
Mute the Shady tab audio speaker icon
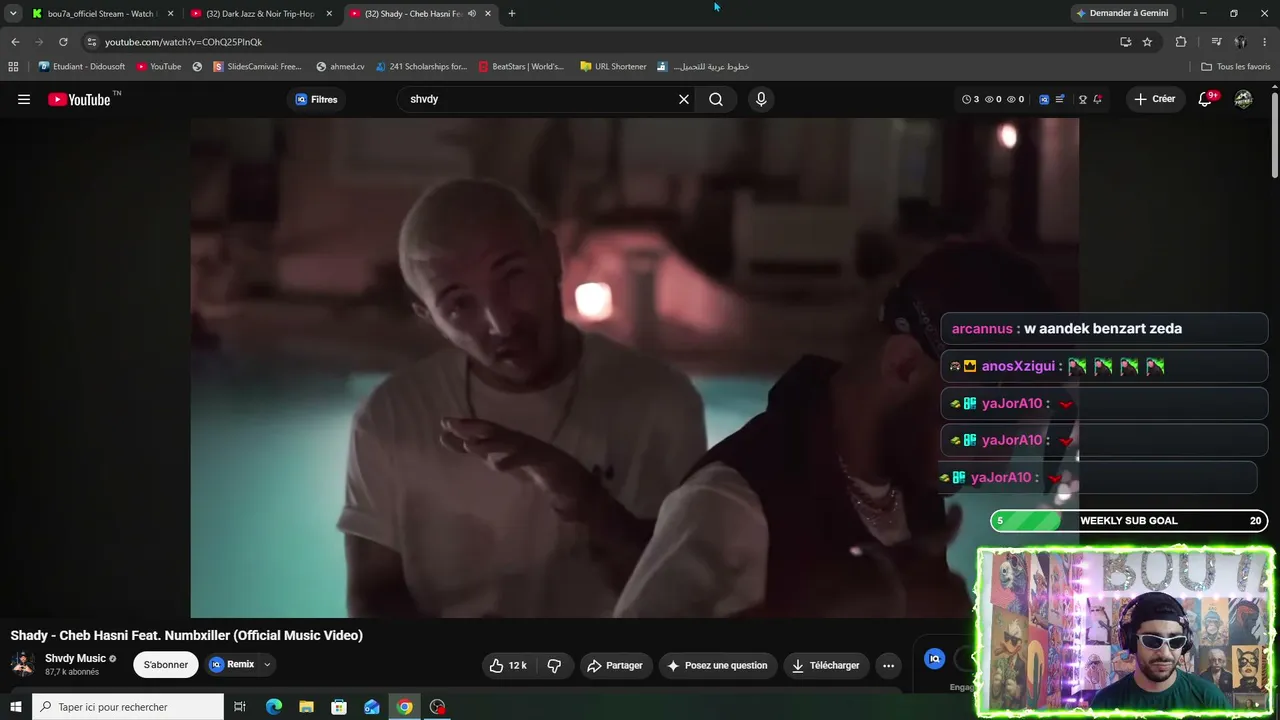(x=472, y=14)
